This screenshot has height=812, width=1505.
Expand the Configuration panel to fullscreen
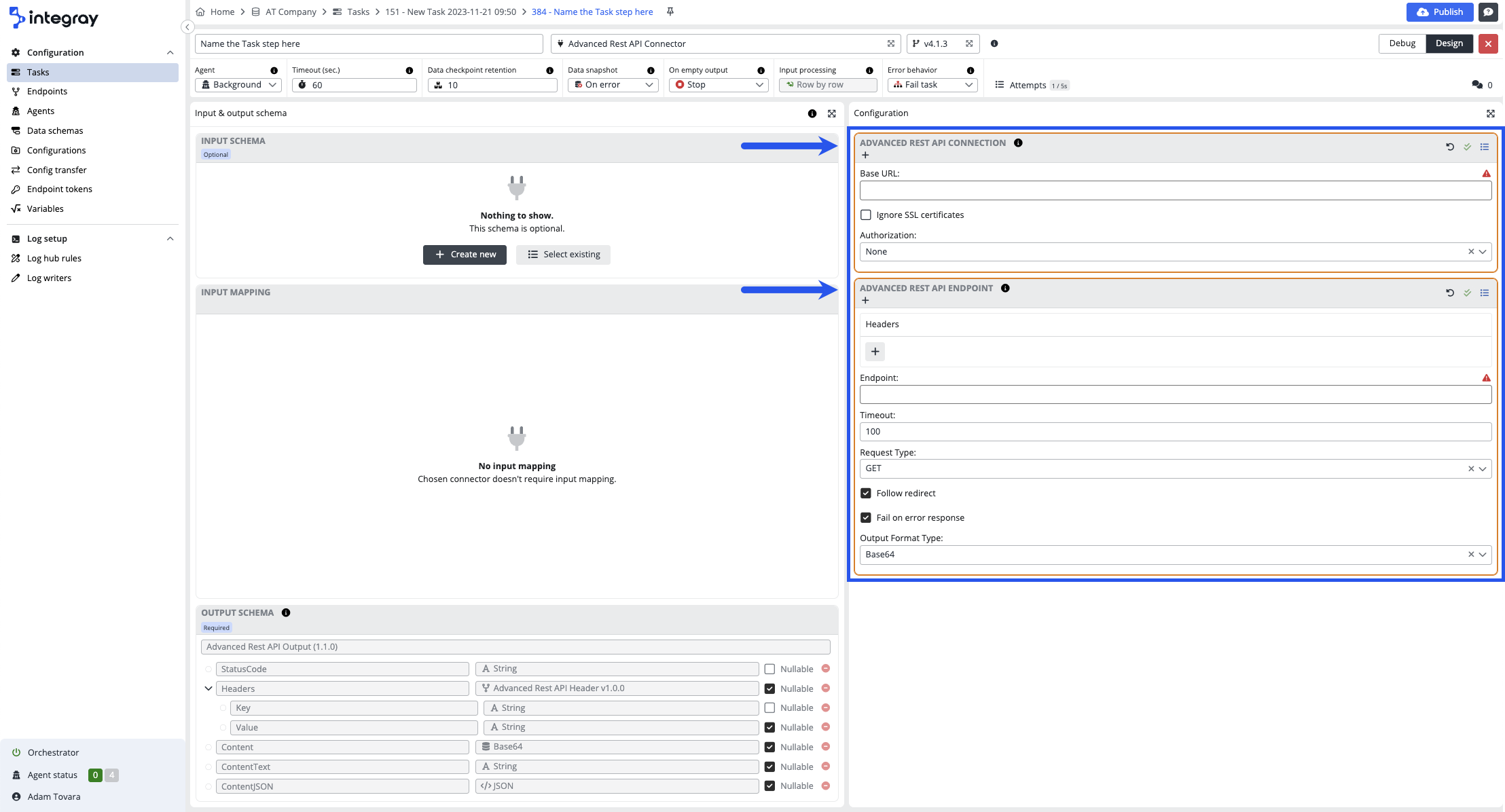(x=1490, y=113)
